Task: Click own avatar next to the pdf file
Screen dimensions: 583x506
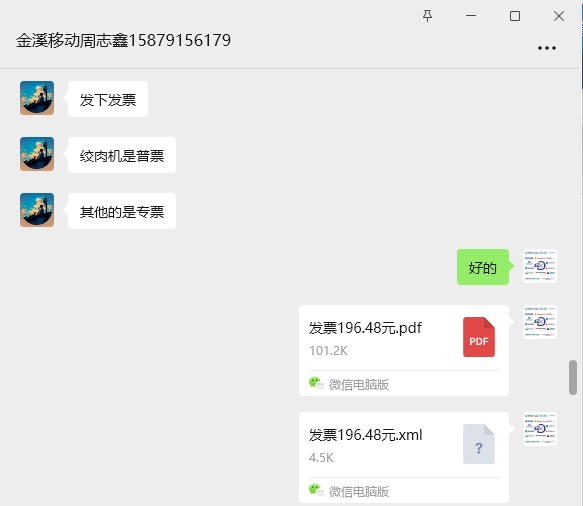Action: [x=540, y=322]
